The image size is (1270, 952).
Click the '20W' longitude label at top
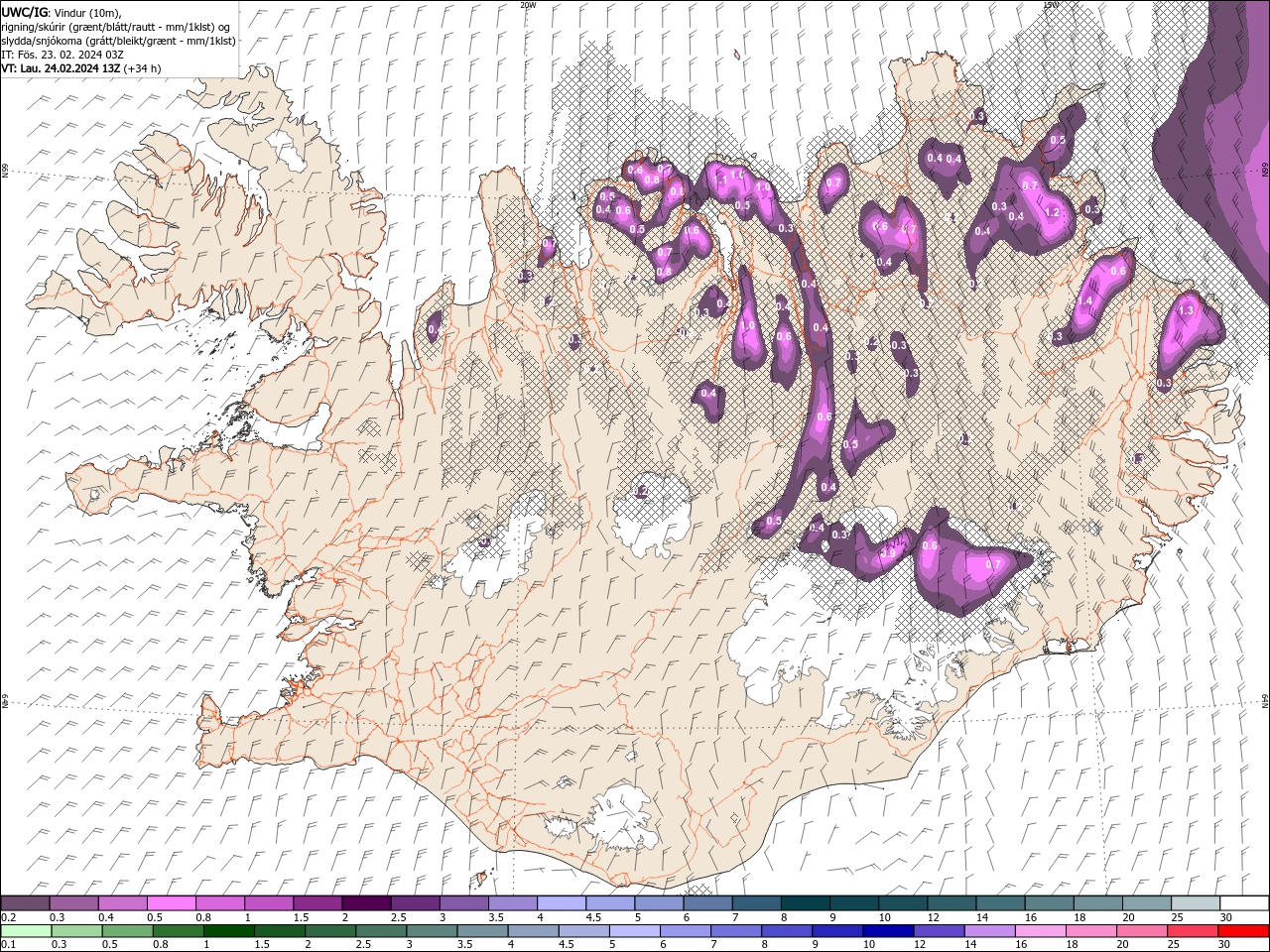click(528, 4)
